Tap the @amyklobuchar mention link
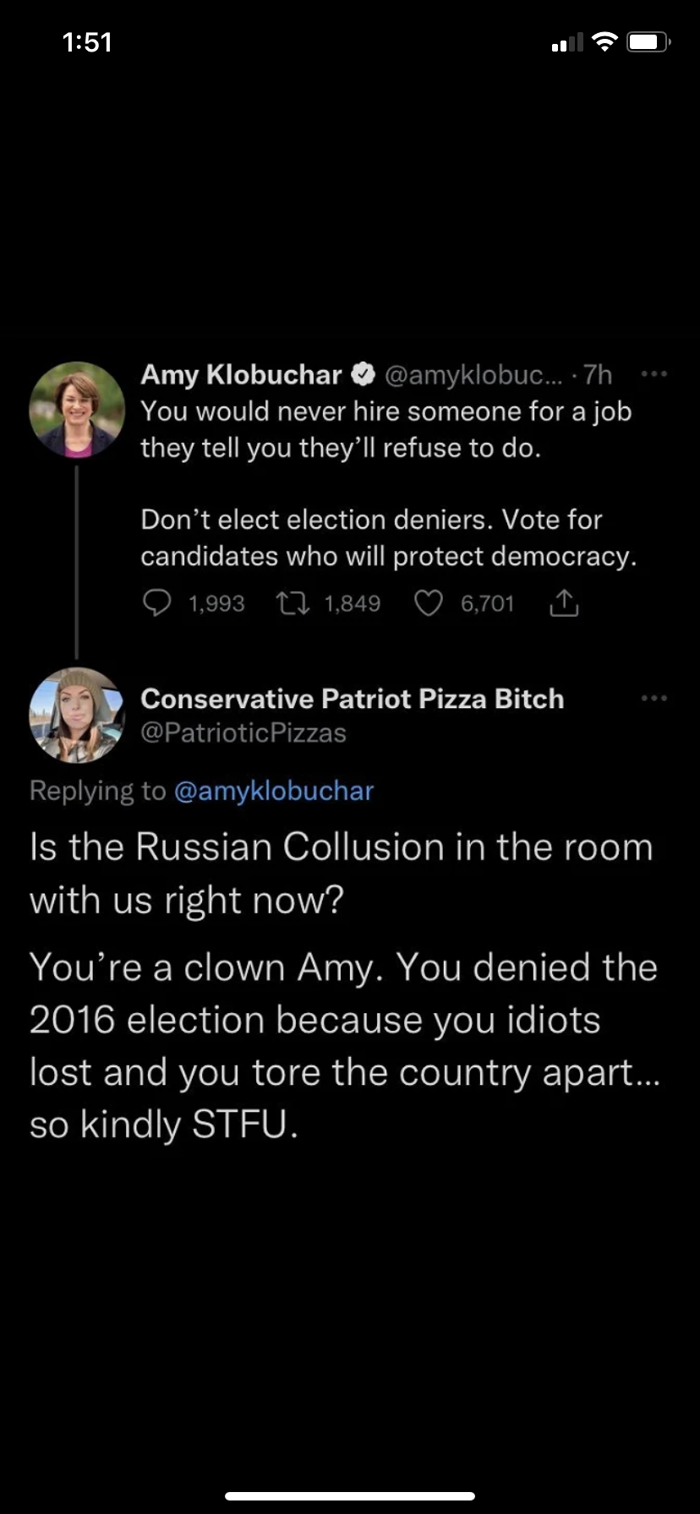 click(273, 791)
